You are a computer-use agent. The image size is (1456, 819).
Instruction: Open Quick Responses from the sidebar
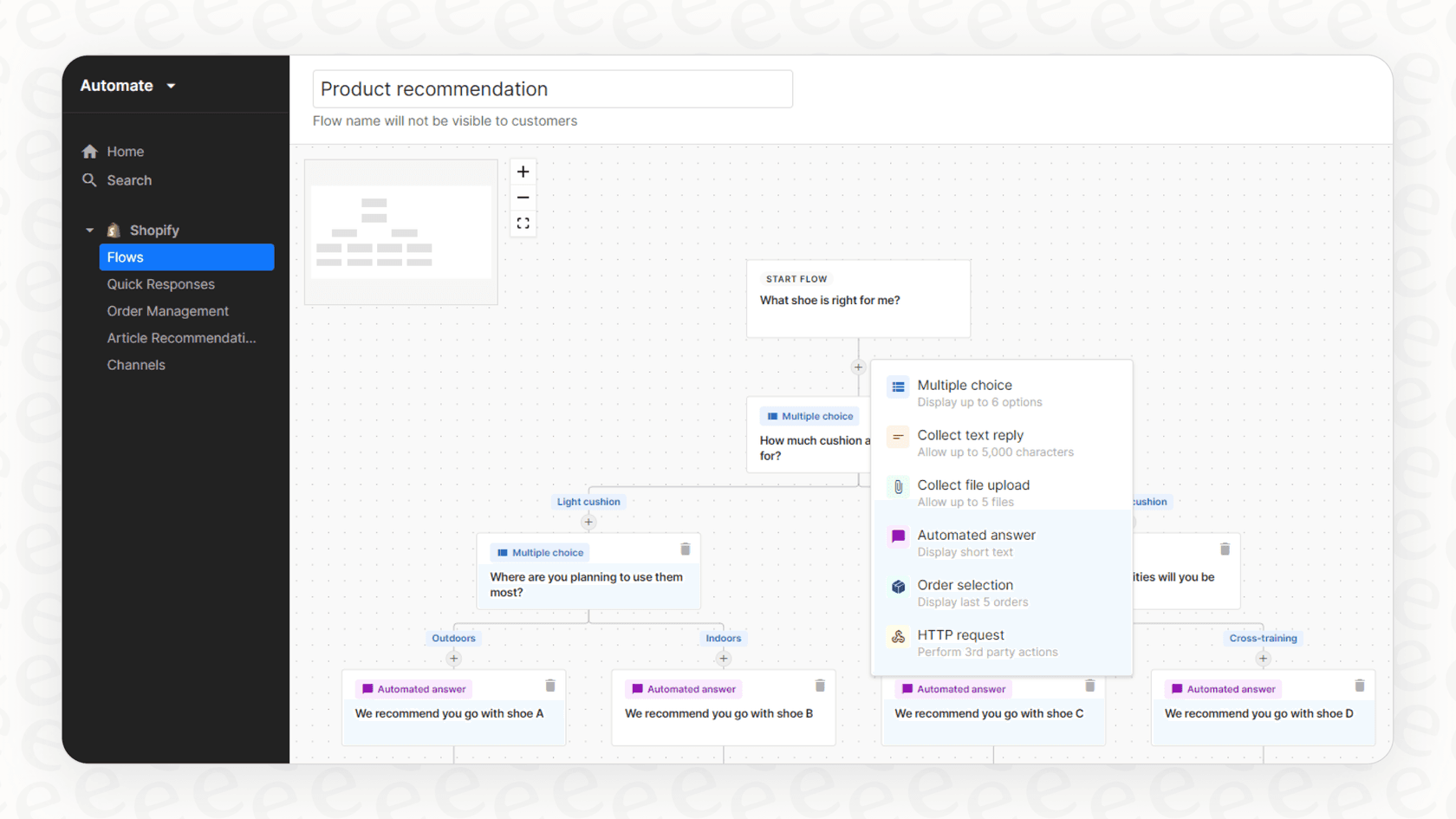pos(161,283)
